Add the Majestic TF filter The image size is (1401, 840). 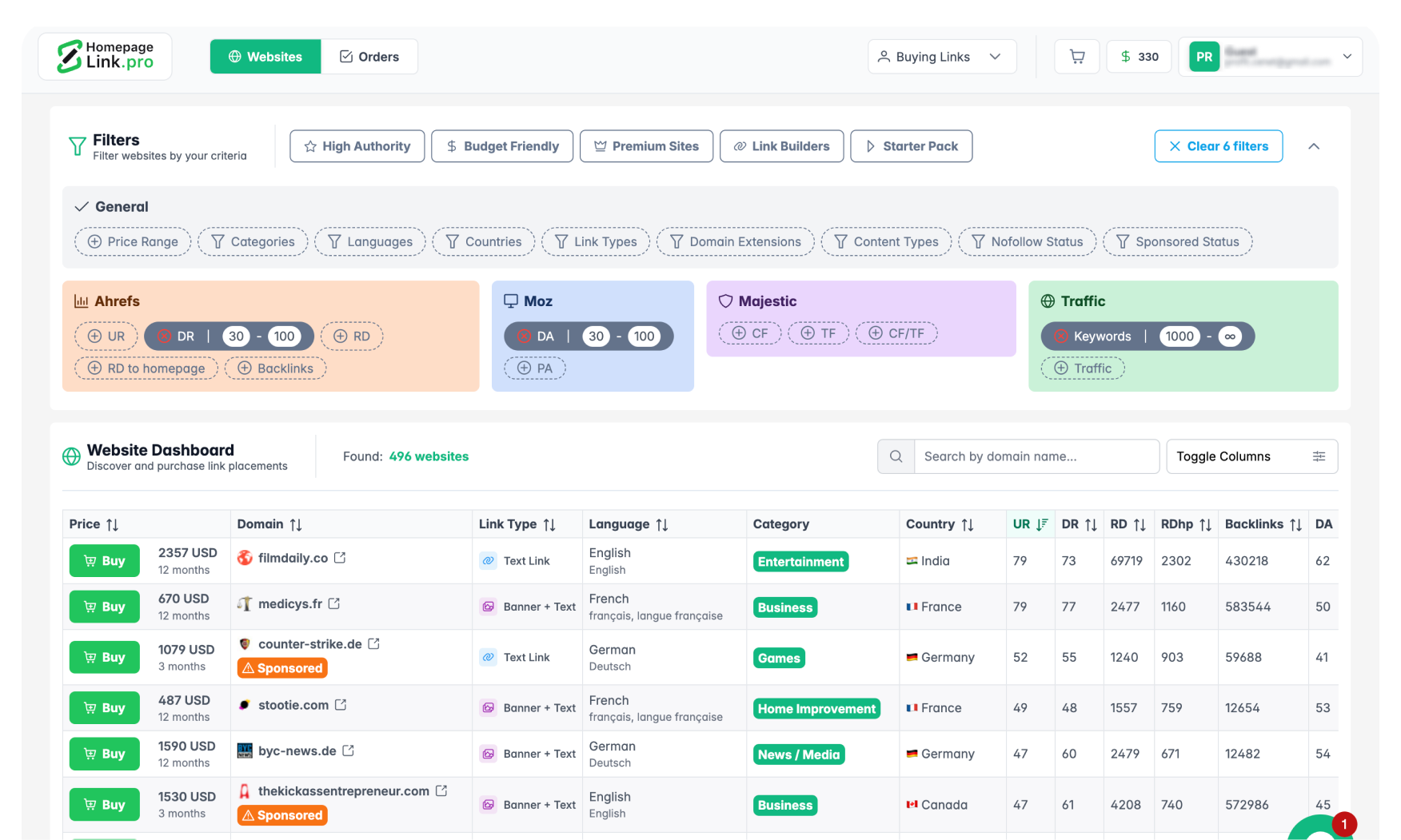pos(819,333)
